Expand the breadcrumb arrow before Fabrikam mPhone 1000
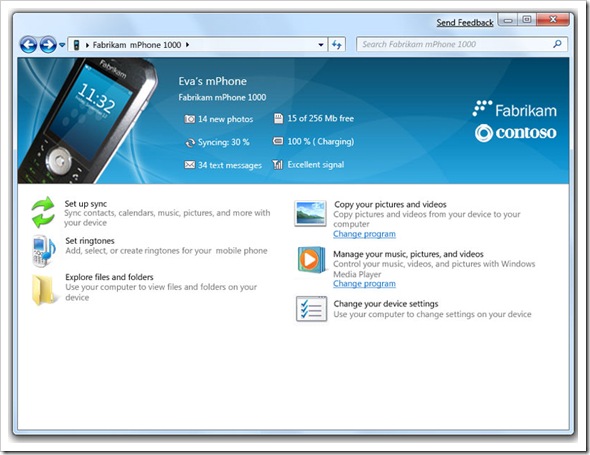 click(87, 45)
